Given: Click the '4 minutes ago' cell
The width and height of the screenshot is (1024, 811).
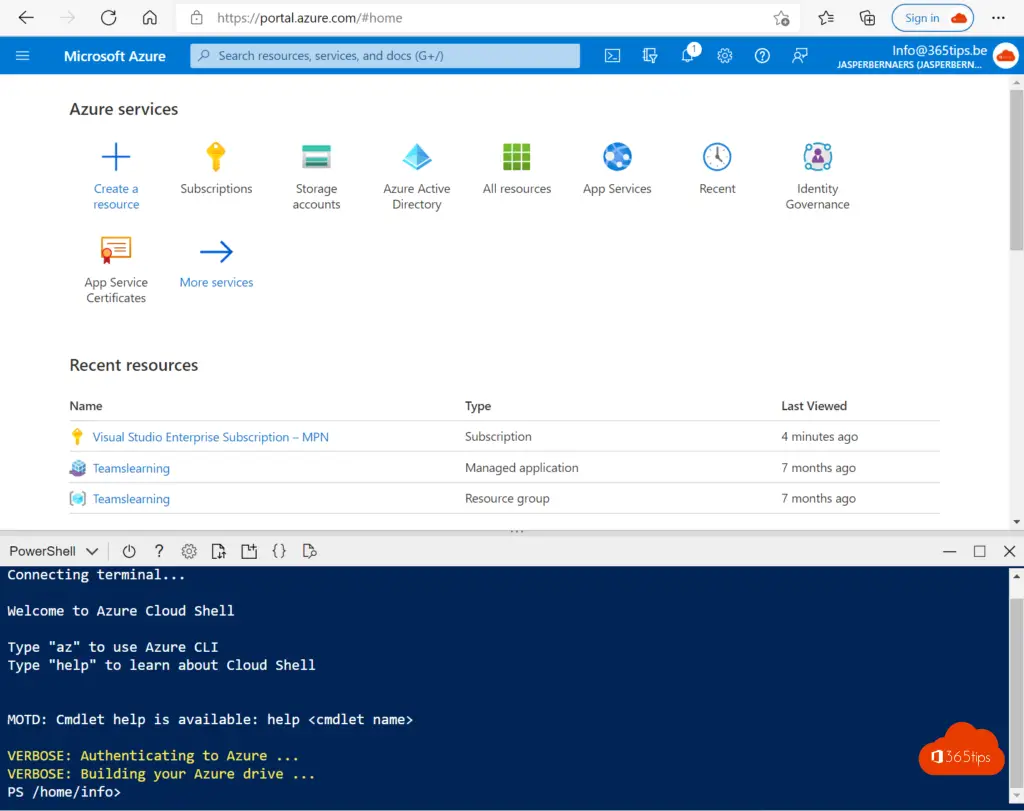Looking at the screenshot, I should pos(819,437).
